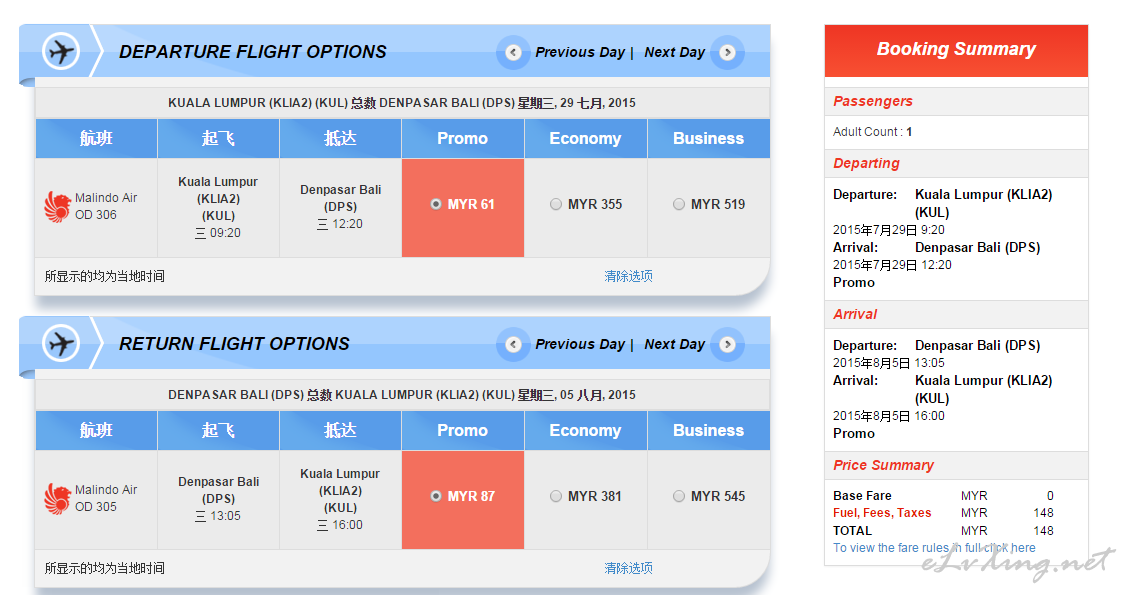Select Promo fare MYR 61 for departure

pos(436,205)
